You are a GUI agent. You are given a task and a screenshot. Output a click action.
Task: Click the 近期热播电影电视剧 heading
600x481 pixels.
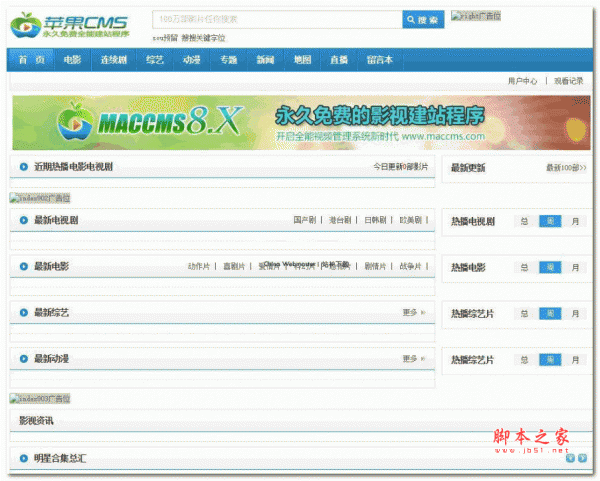click(x=73, y=167)
